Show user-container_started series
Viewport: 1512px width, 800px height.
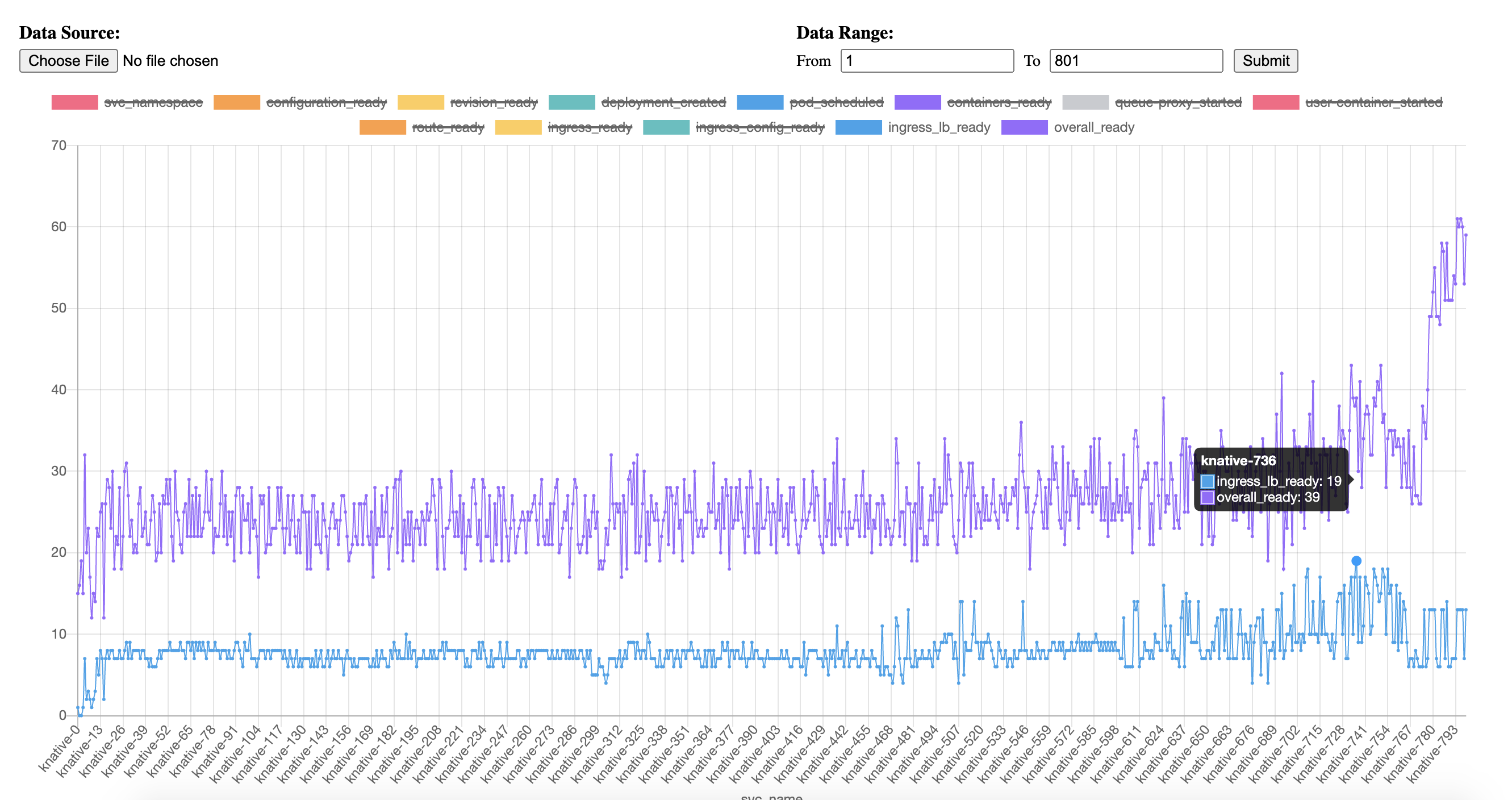tap(1373, 102)
